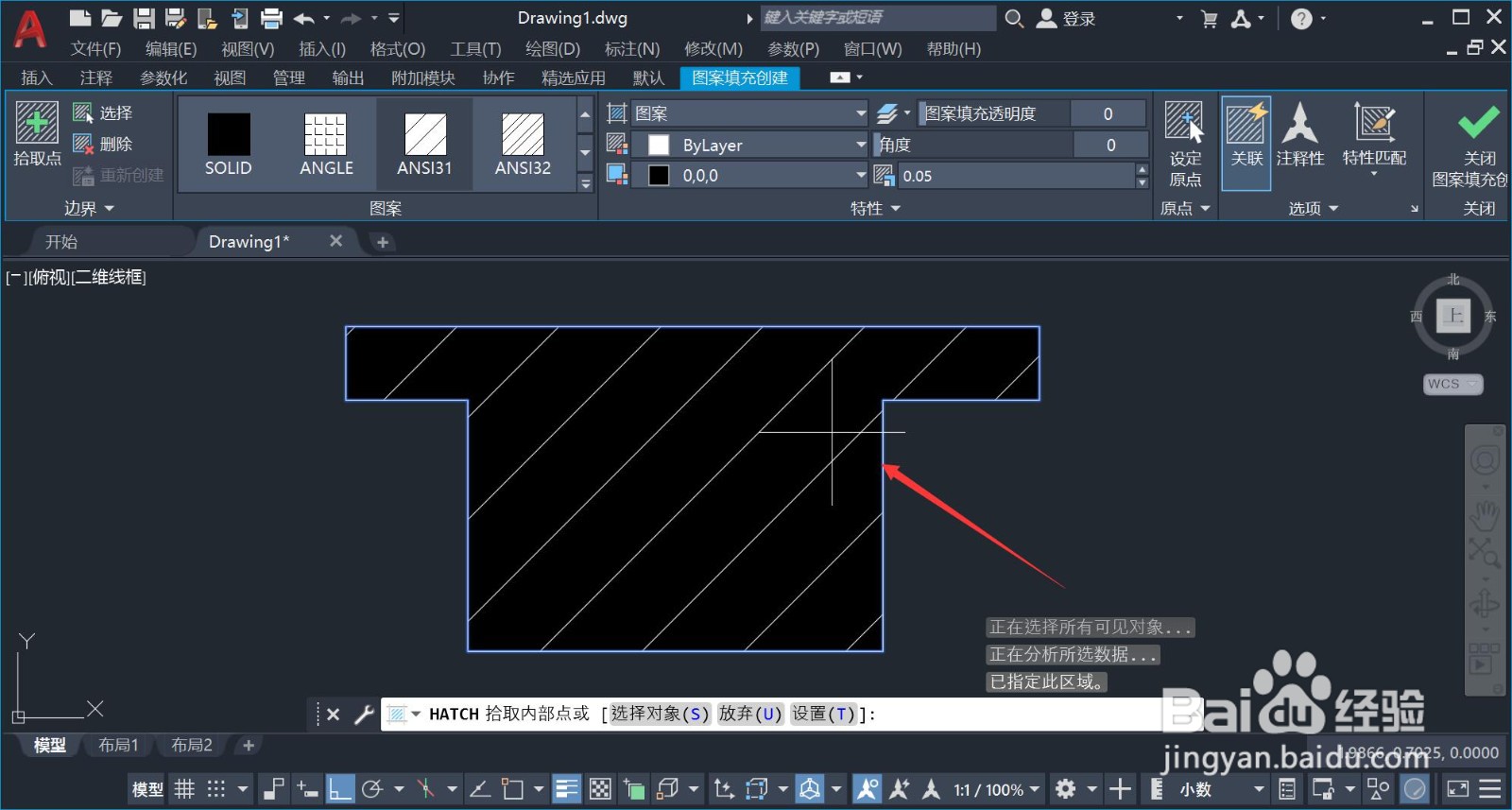Open the annotation scale 1:1 / 100% dropdown

tap(996, 789)
